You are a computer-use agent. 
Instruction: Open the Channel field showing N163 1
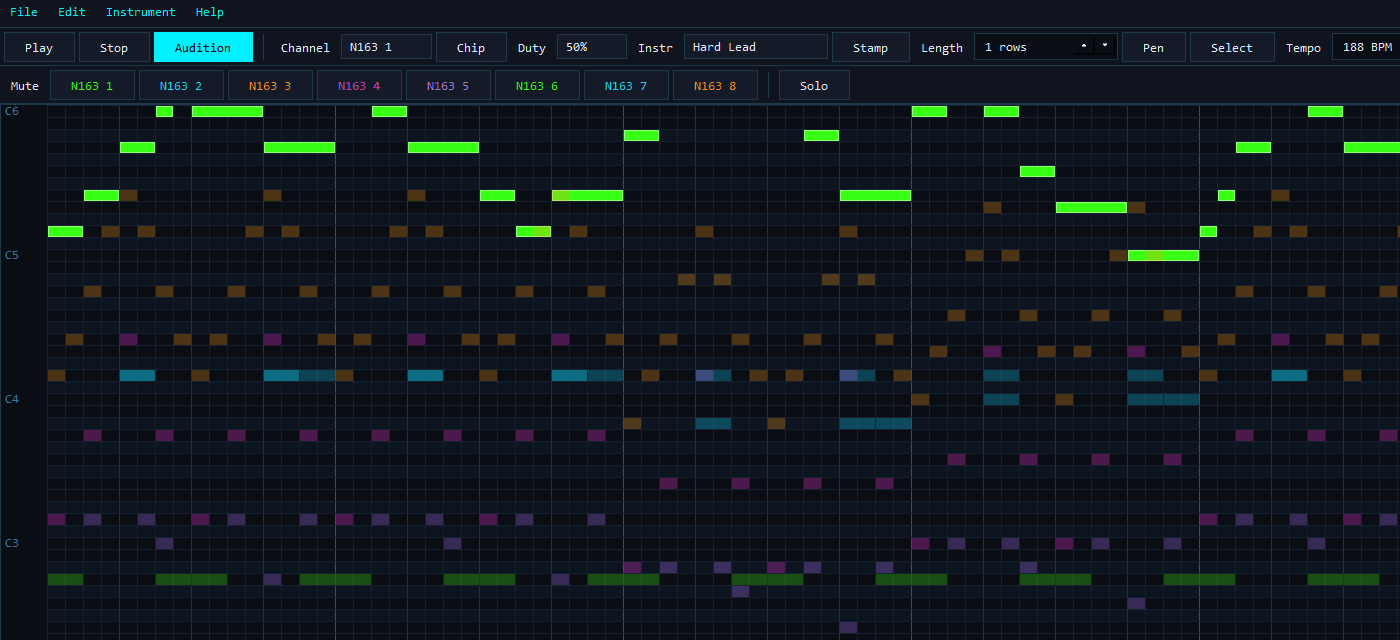pyautogui.click(x=386, y=47)
